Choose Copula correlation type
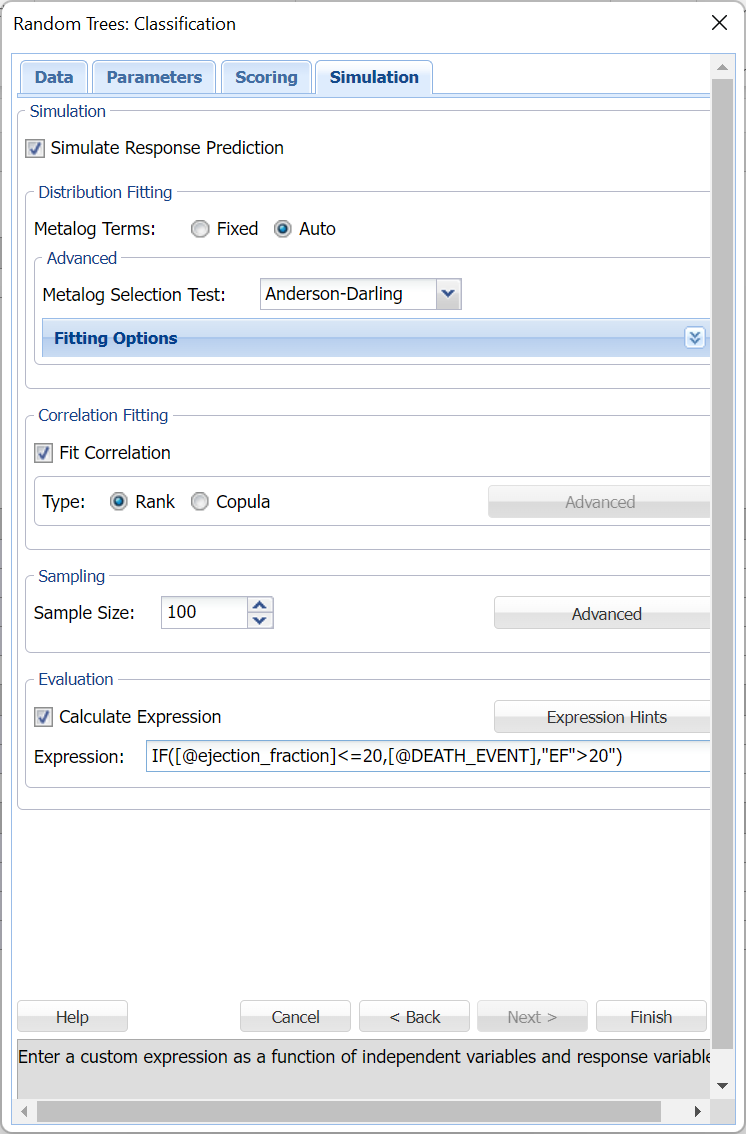The height and width of the screenshot is (1134, 747). [x=200, y=502]
